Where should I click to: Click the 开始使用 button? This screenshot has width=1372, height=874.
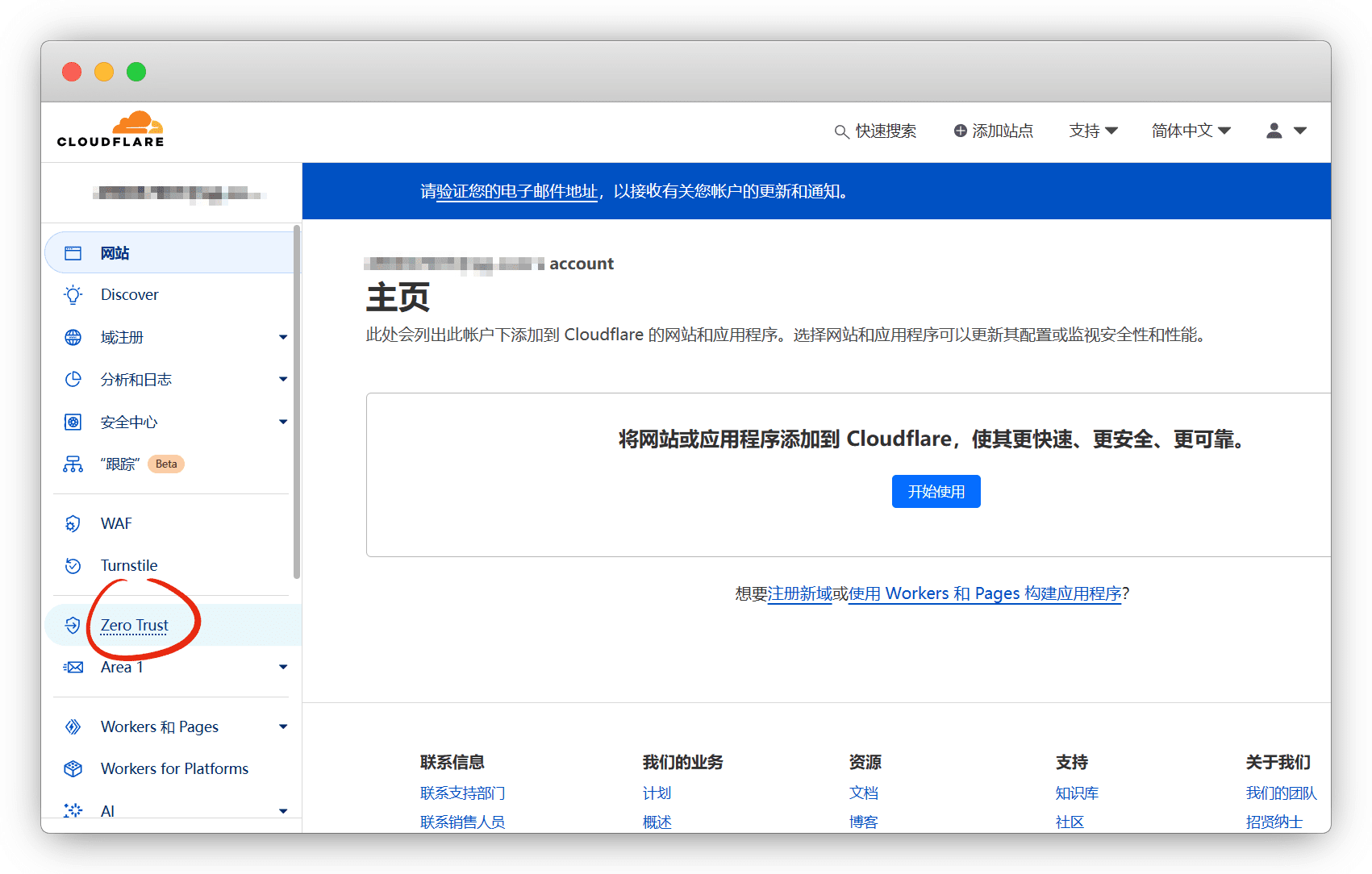coord(936,492)
